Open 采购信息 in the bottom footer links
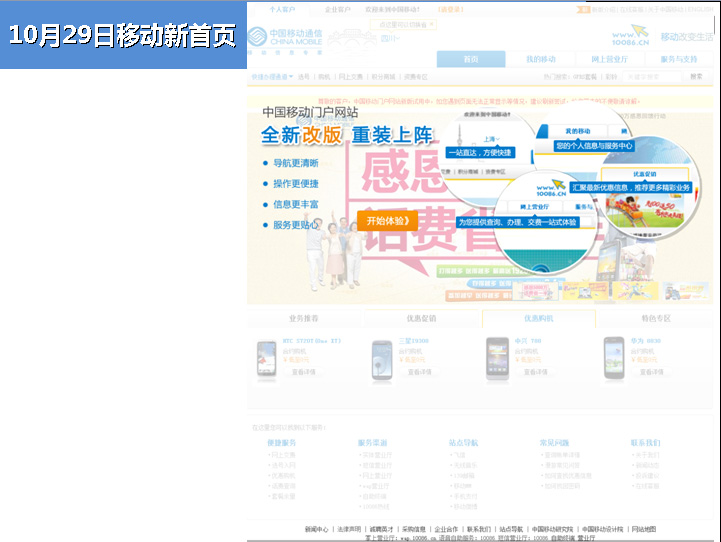This screenshot has height=542, width=721. [x=414, y=529]
